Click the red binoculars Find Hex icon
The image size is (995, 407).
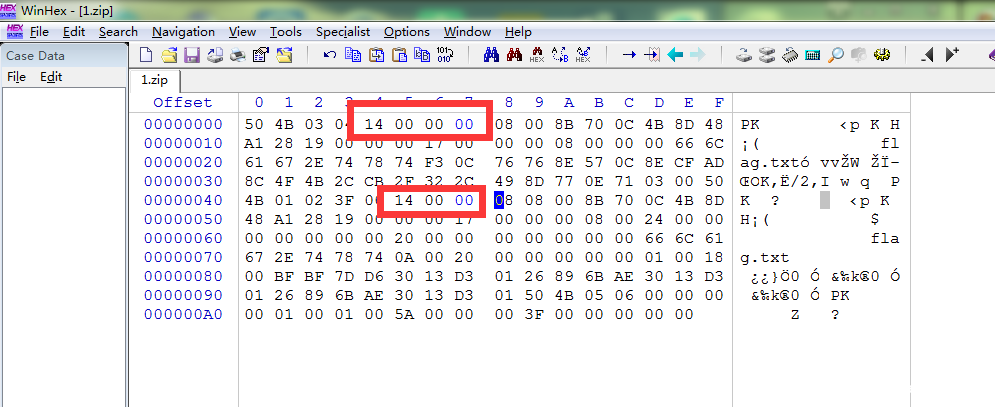tap(514, 55)
